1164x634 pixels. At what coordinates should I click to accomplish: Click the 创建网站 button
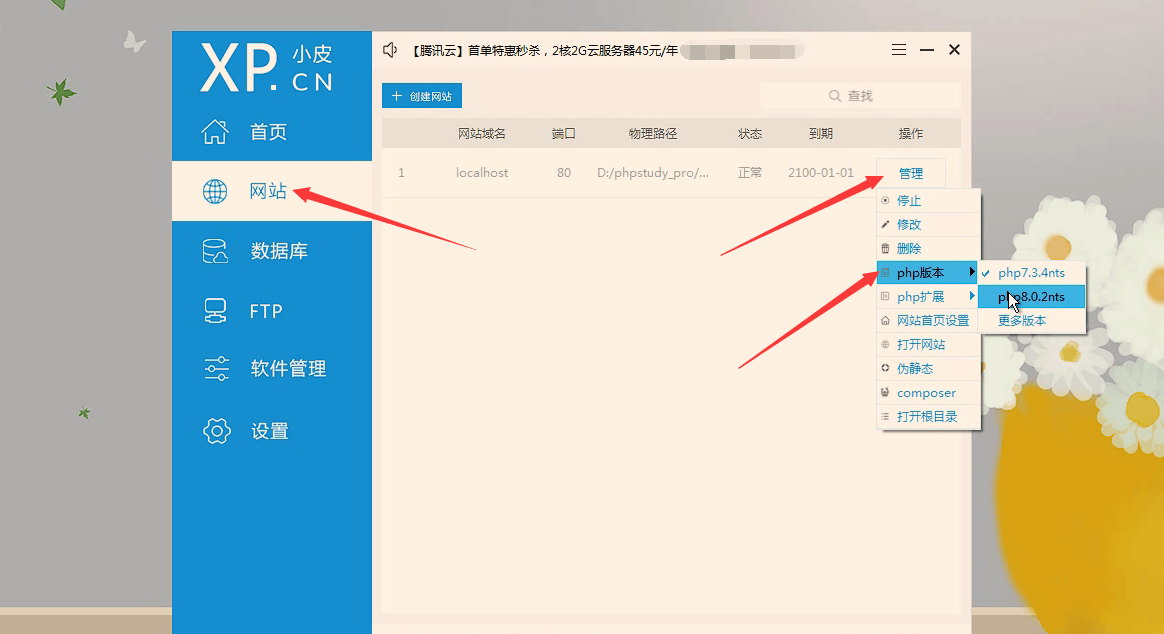point(422,96)
